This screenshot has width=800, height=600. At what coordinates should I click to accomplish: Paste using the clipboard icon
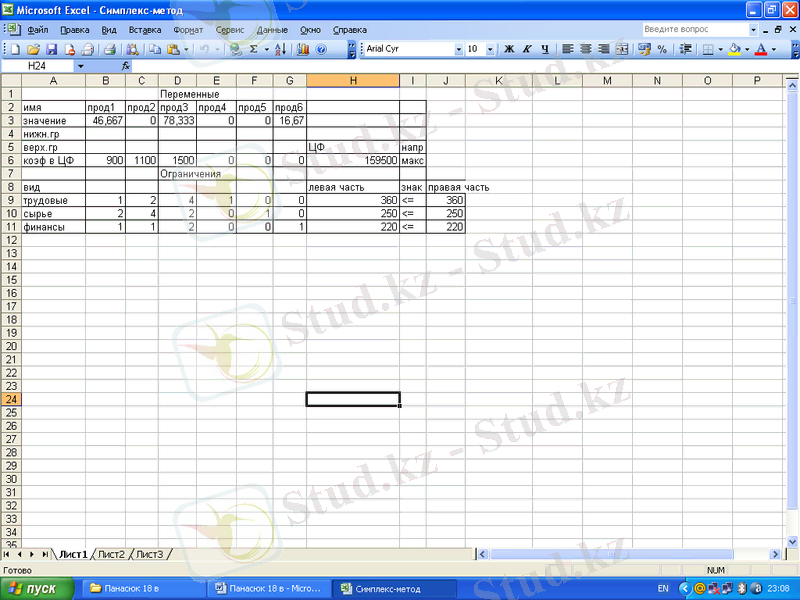click(173, 49)
